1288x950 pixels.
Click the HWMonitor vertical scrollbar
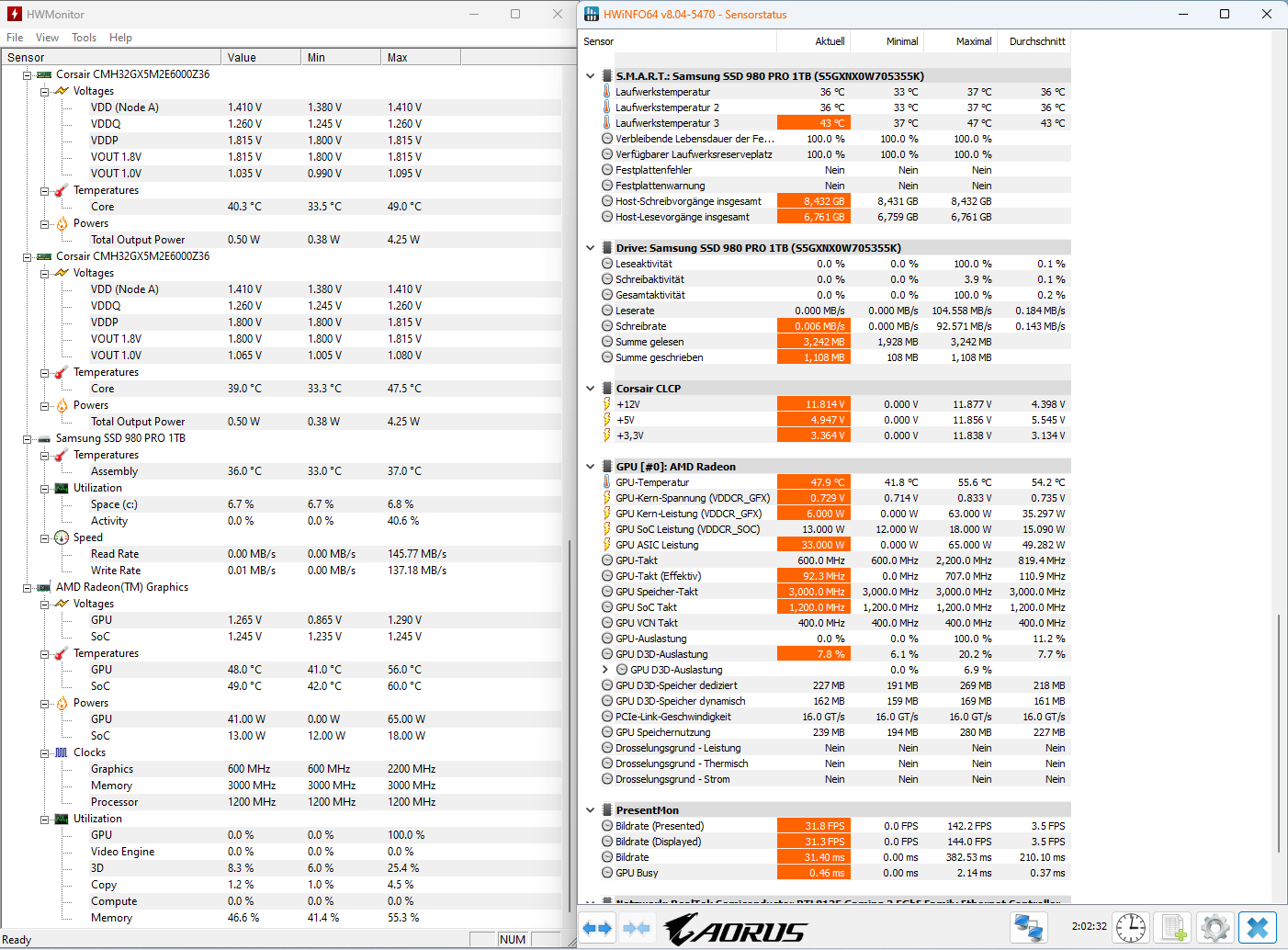tap(570, 726)
